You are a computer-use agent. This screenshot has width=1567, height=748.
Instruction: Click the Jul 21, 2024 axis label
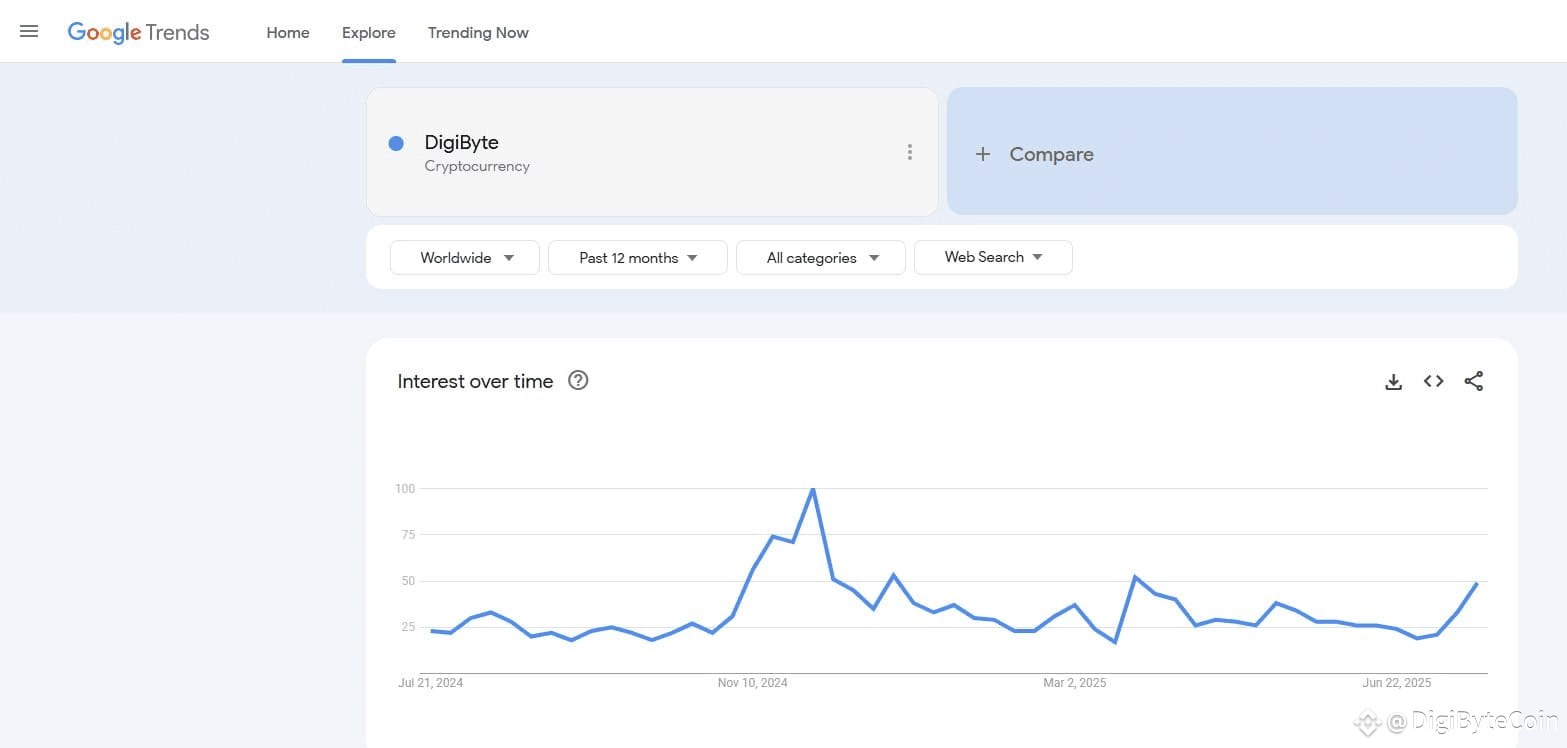coord(431,683)
